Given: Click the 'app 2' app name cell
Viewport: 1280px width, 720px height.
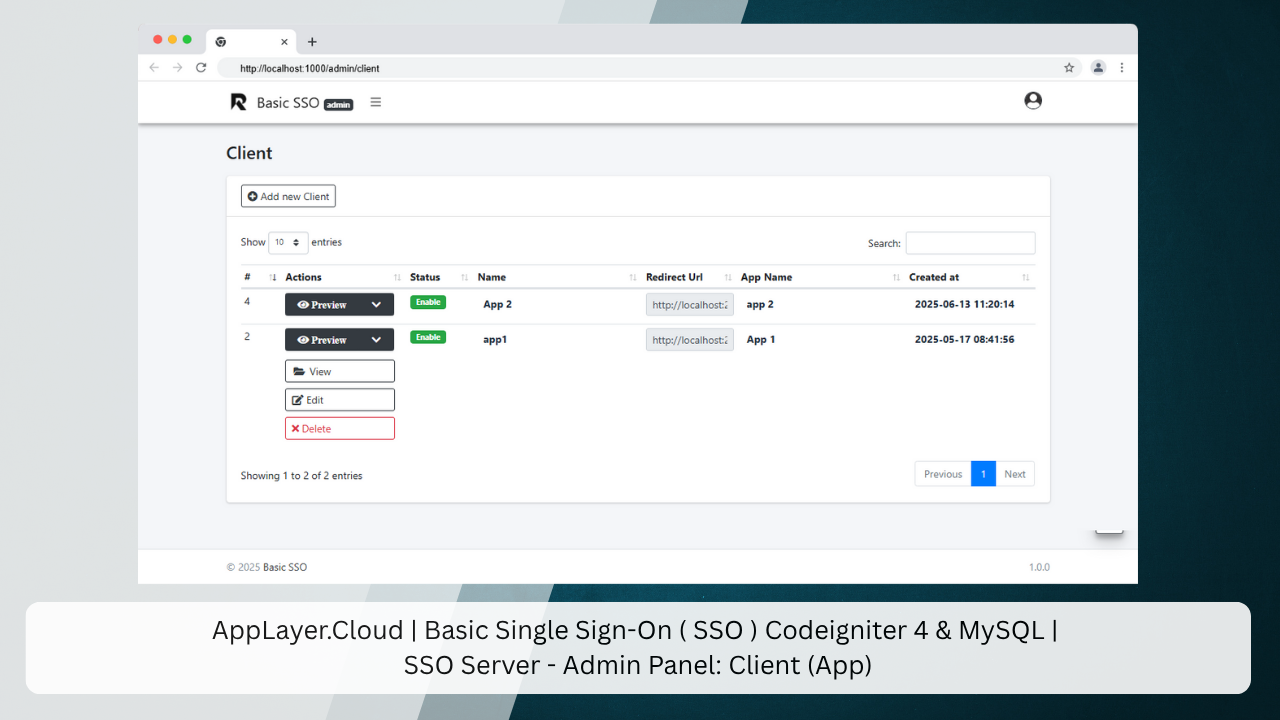Looking at the screenshot, I should point(760,304).
